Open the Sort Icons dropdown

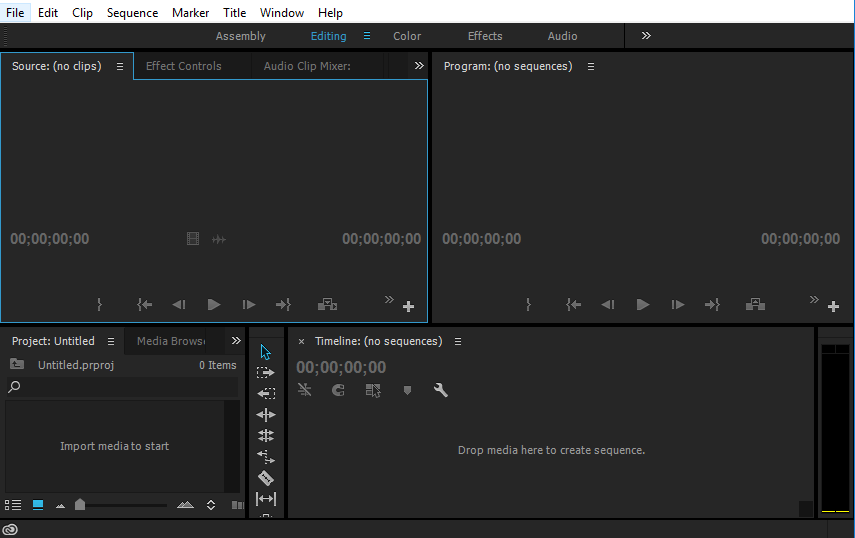click(211, 505)
